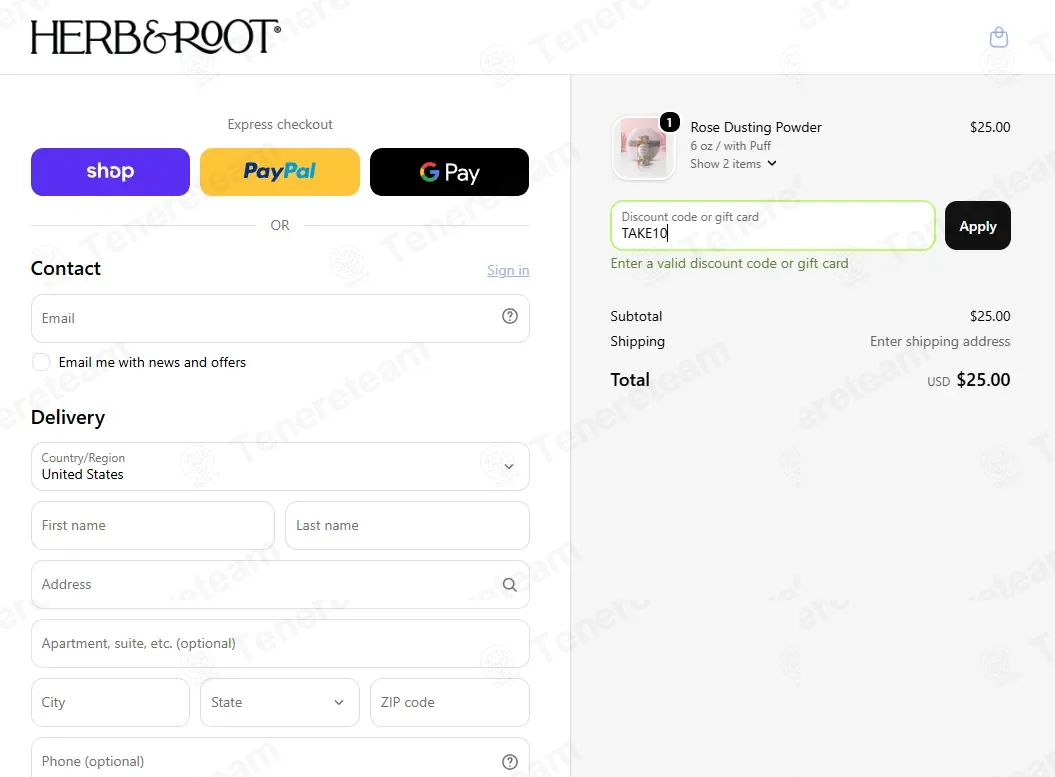Open the State dropdown

pyautogui.click(x=280, y=702)
